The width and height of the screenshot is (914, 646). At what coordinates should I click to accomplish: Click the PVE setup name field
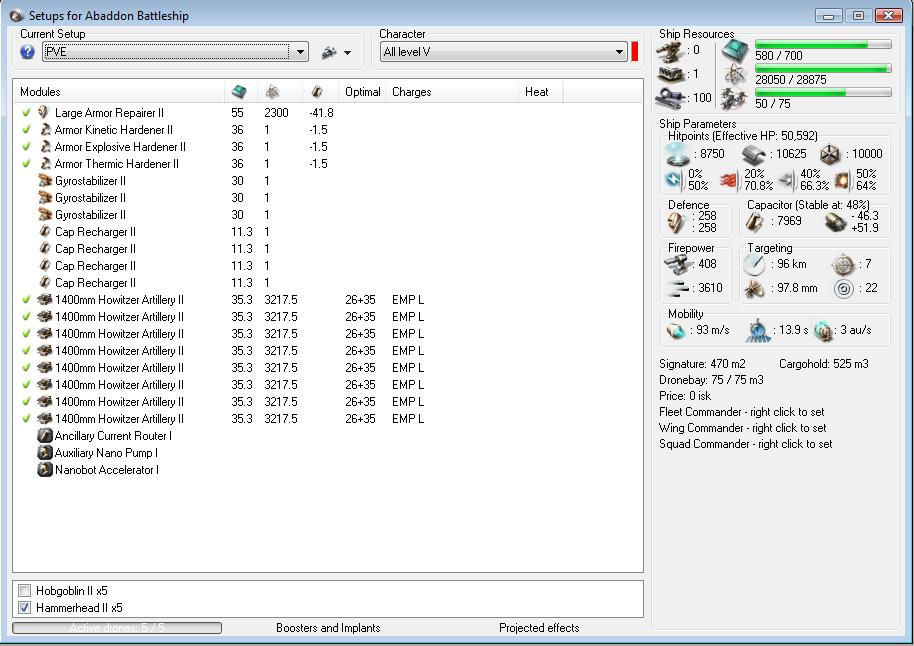click(x=166, y=52)
